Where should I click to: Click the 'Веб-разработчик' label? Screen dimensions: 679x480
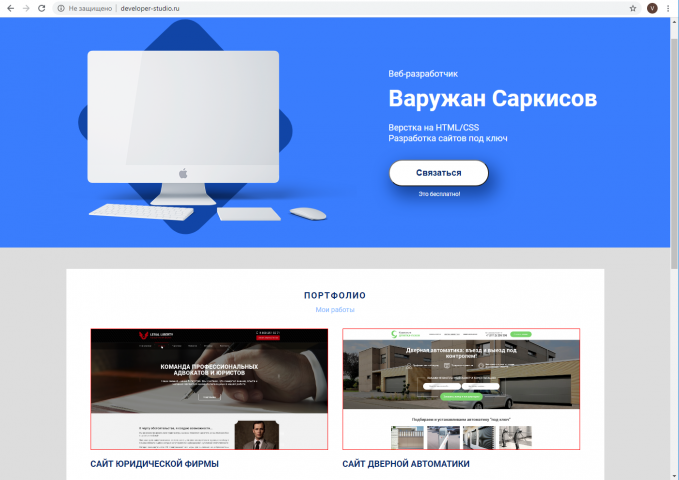click(423, 74)
